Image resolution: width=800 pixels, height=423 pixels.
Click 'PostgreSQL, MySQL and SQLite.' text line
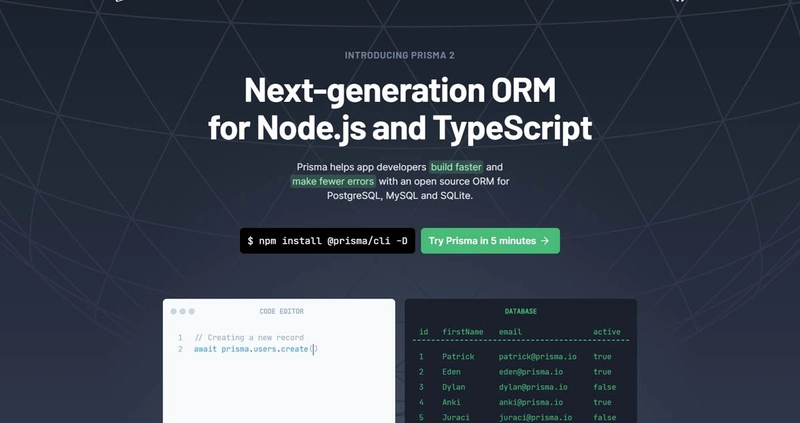[x=400, y=196]
